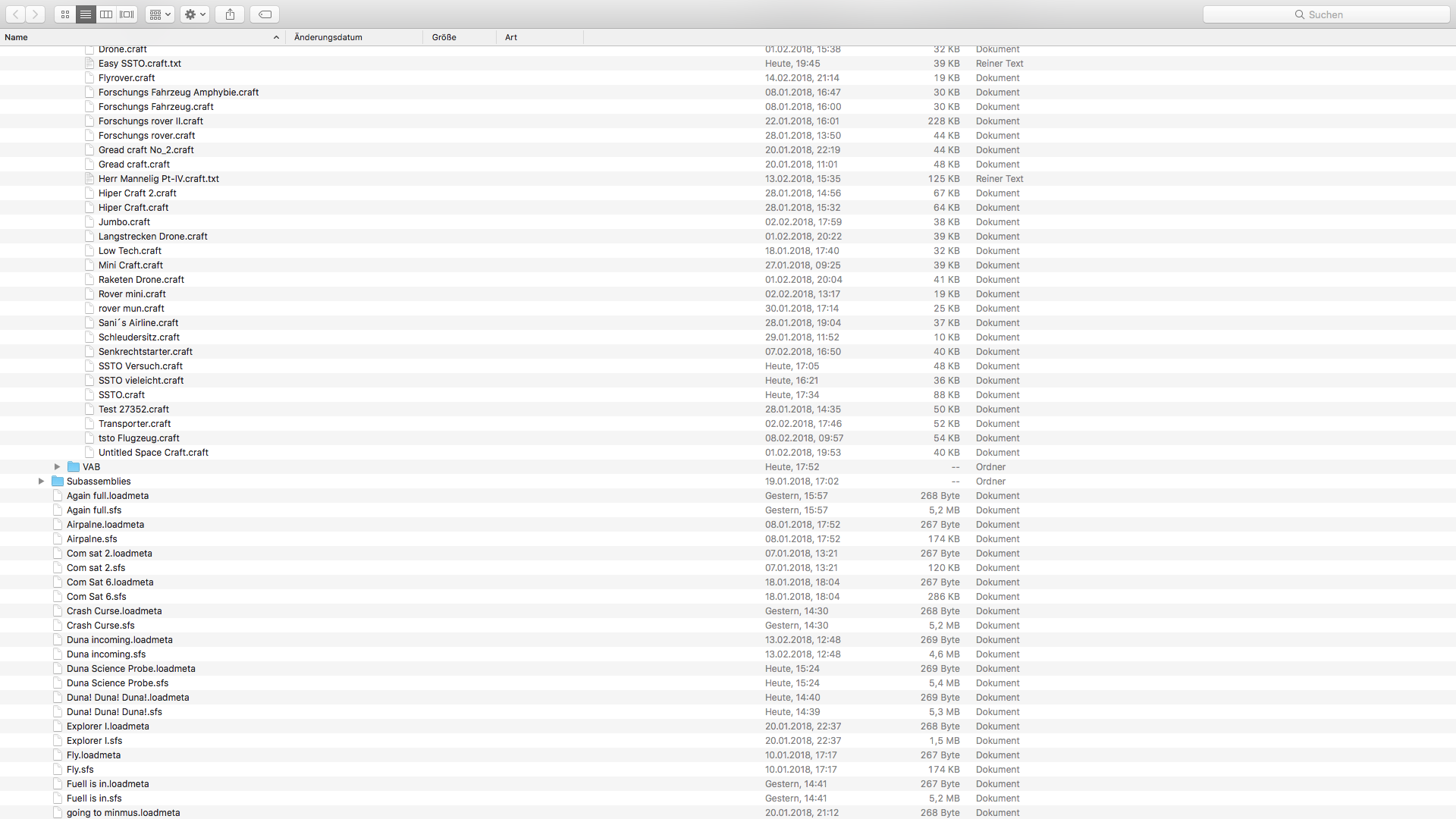This screenshot has width=1456, height=819.
Task: Open the share menu button
Action: (x=230, y=14)
